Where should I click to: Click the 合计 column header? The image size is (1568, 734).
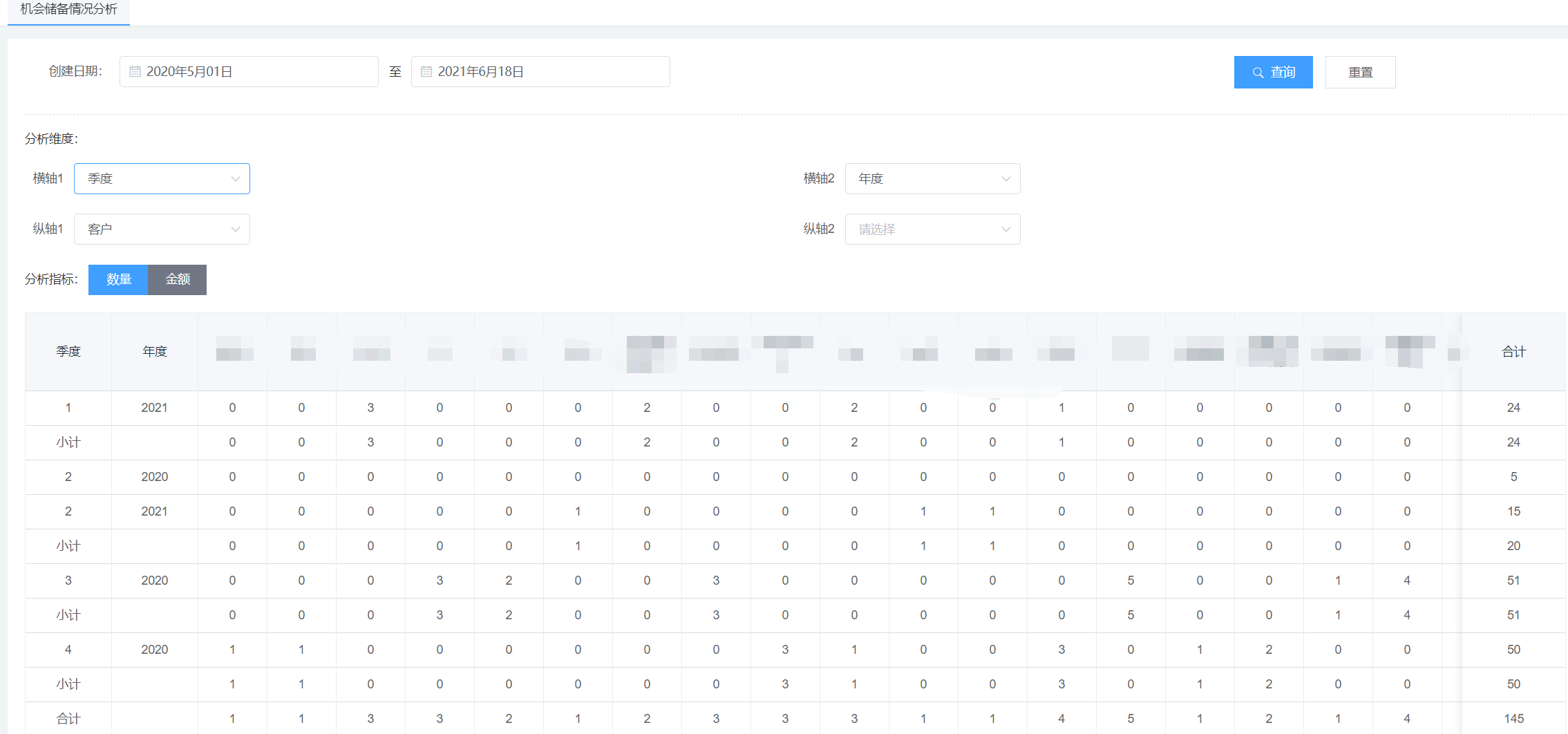tap(1513, 352)
